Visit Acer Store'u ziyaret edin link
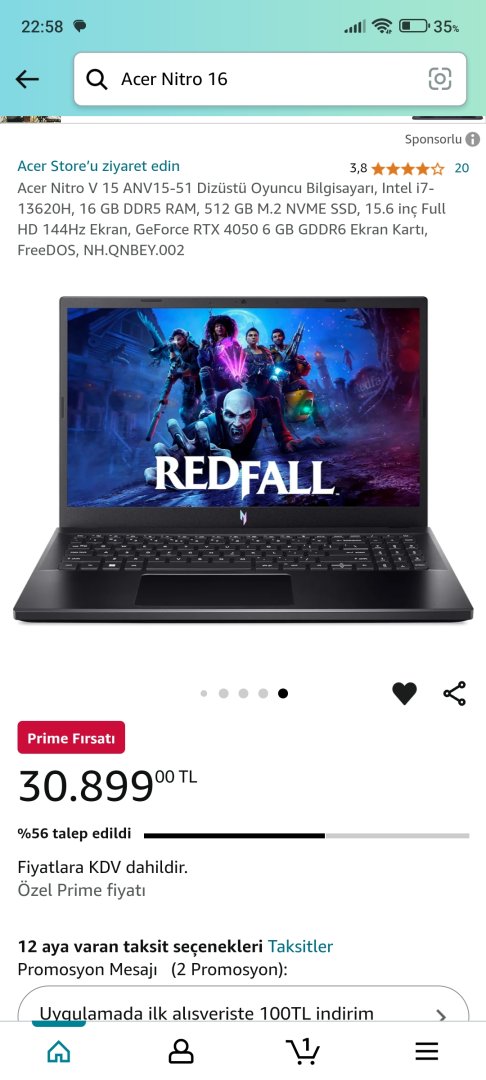Screen dimensions: 486x1080 [x=98, y=166]
